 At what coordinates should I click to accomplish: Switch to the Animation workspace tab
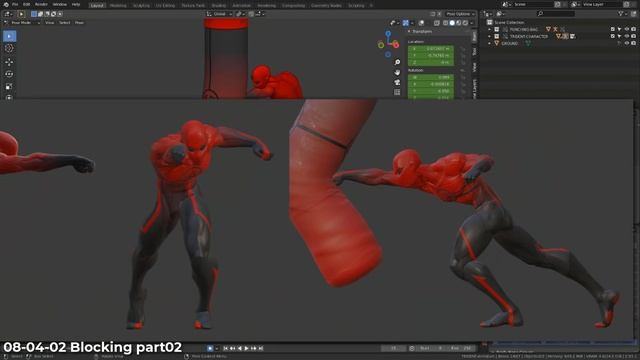241,6
